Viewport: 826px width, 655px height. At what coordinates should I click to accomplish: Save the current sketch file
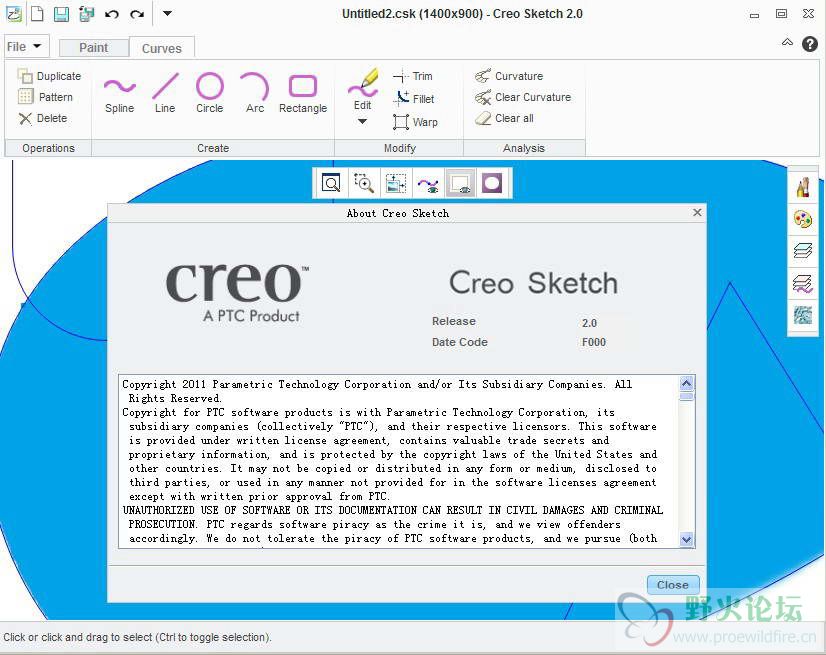point(62,14)
